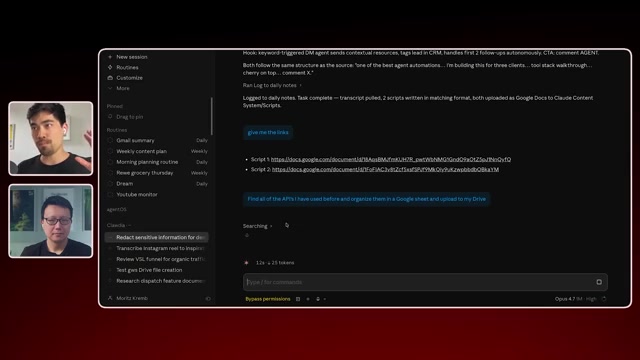Toggle the Bypass permissions mode

click(268, 299)
